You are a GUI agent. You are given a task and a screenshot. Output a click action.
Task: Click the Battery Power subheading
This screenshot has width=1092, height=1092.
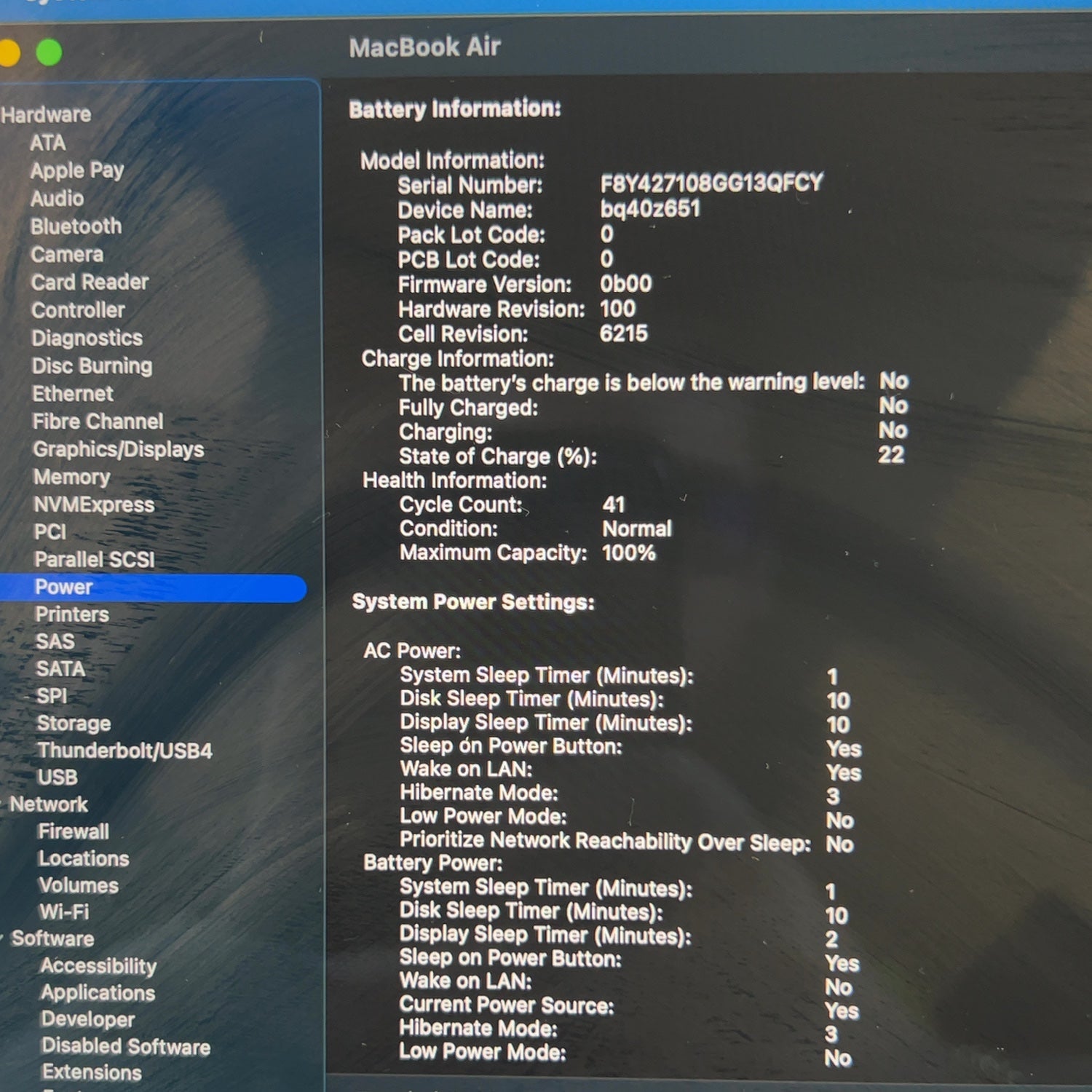[x=433, y=863]
